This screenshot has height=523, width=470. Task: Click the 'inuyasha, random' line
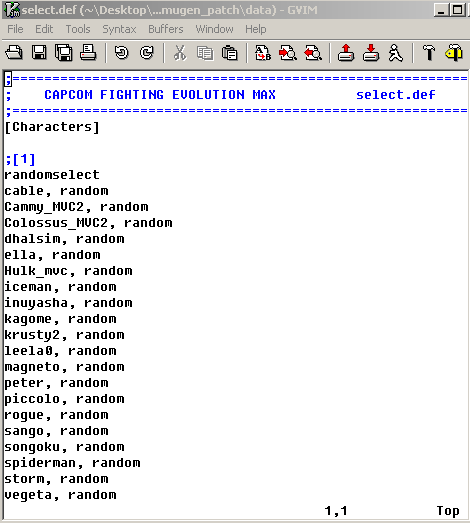[x=68, y=303]
